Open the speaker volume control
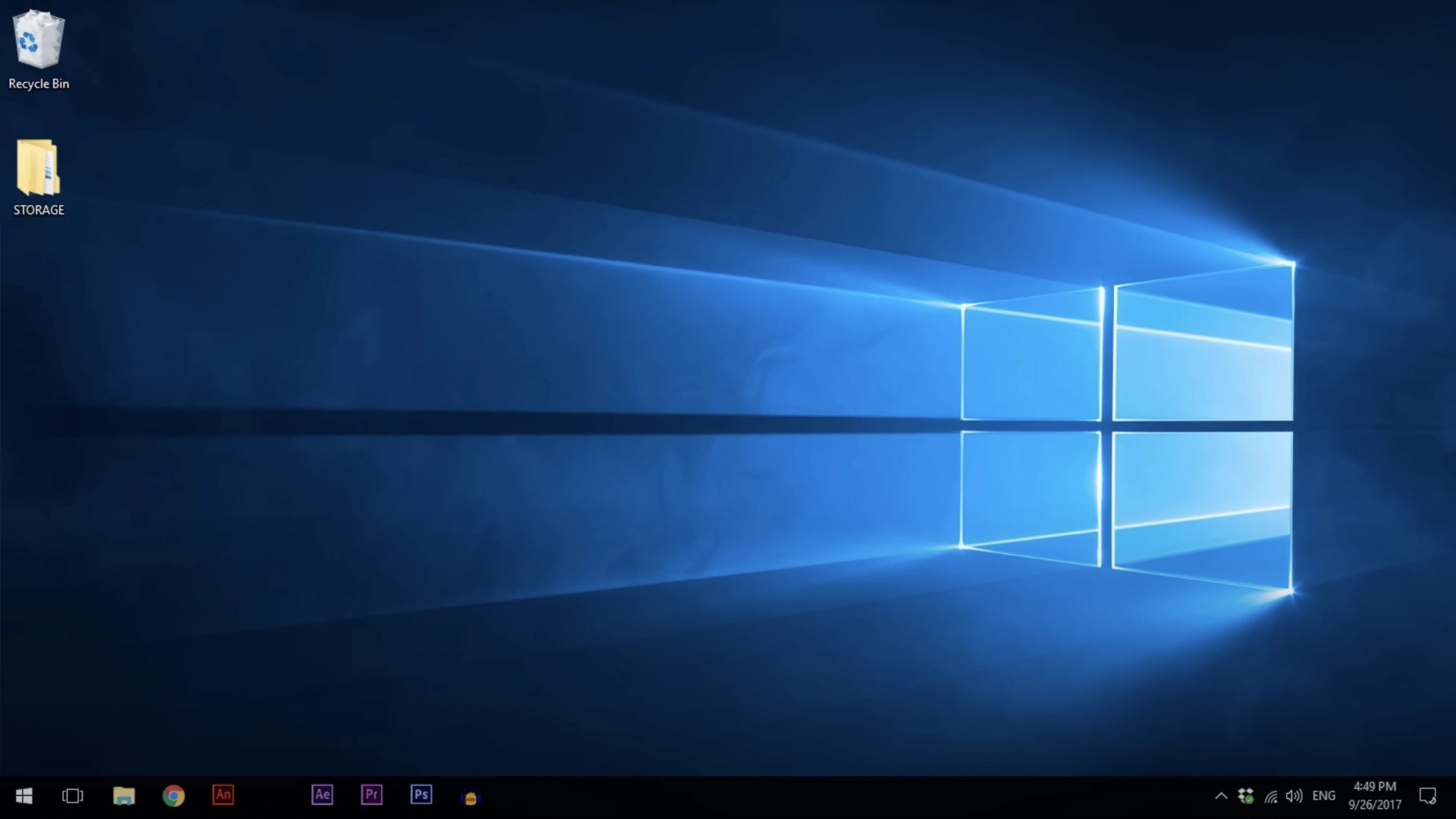 [1294, 796]
